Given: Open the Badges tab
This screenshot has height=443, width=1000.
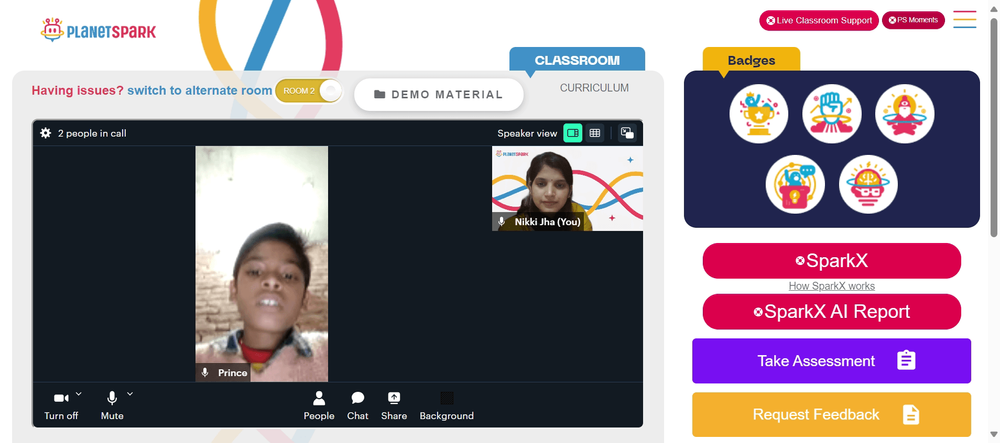Looking at the screenshot, I should 751,61.
